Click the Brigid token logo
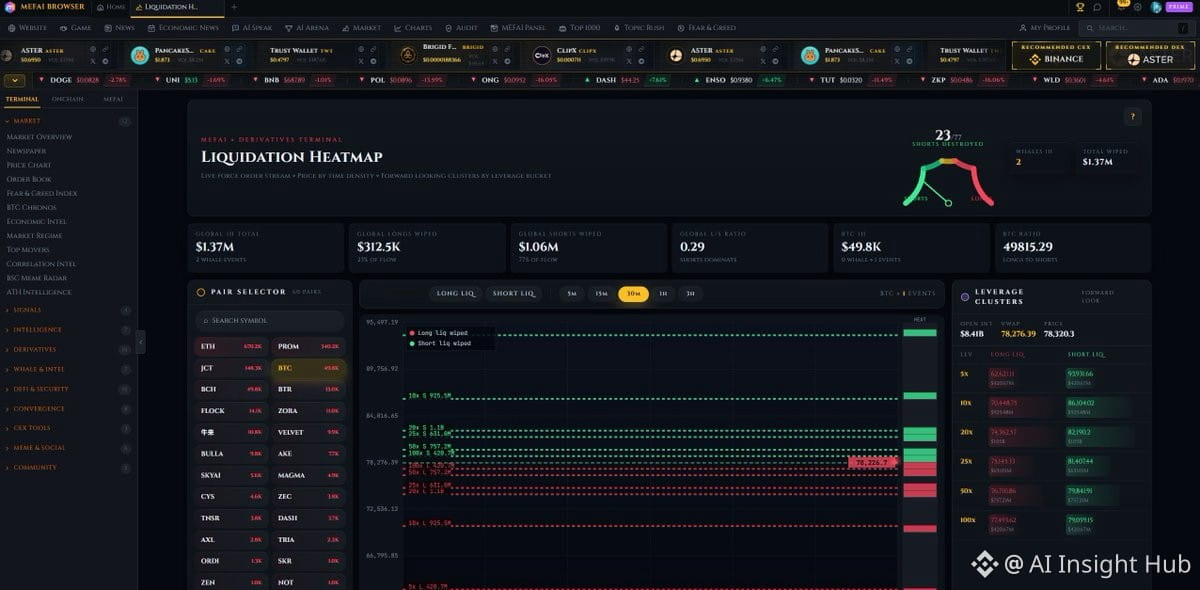Viewport: 1200px width, 590px height. point(408,55)
